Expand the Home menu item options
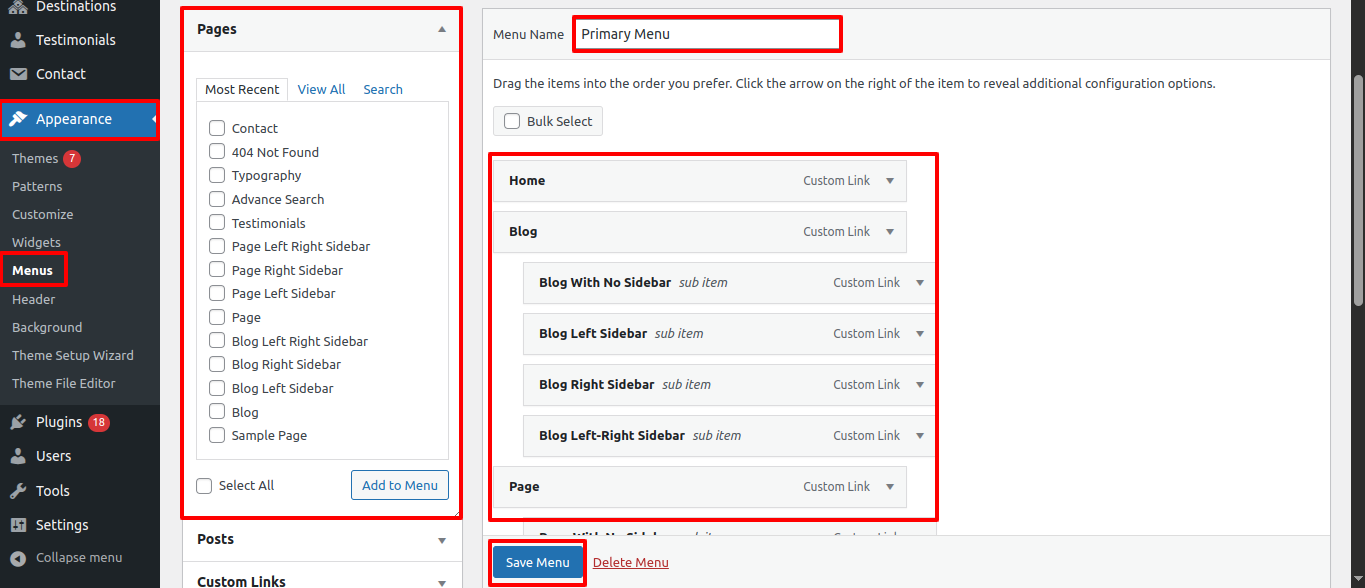The height and width of the screenshot is (588, 1365). (890, 181)
